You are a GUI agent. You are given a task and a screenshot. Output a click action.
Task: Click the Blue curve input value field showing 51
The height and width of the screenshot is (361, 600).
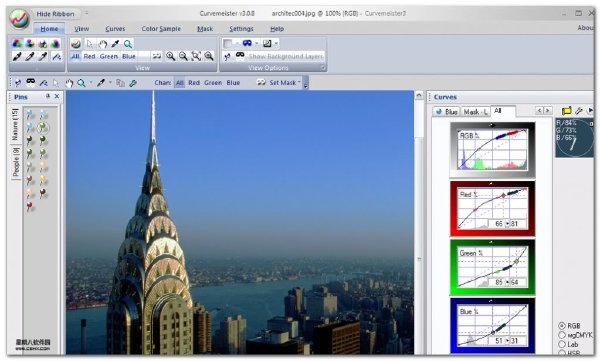(x=497, y=341)
